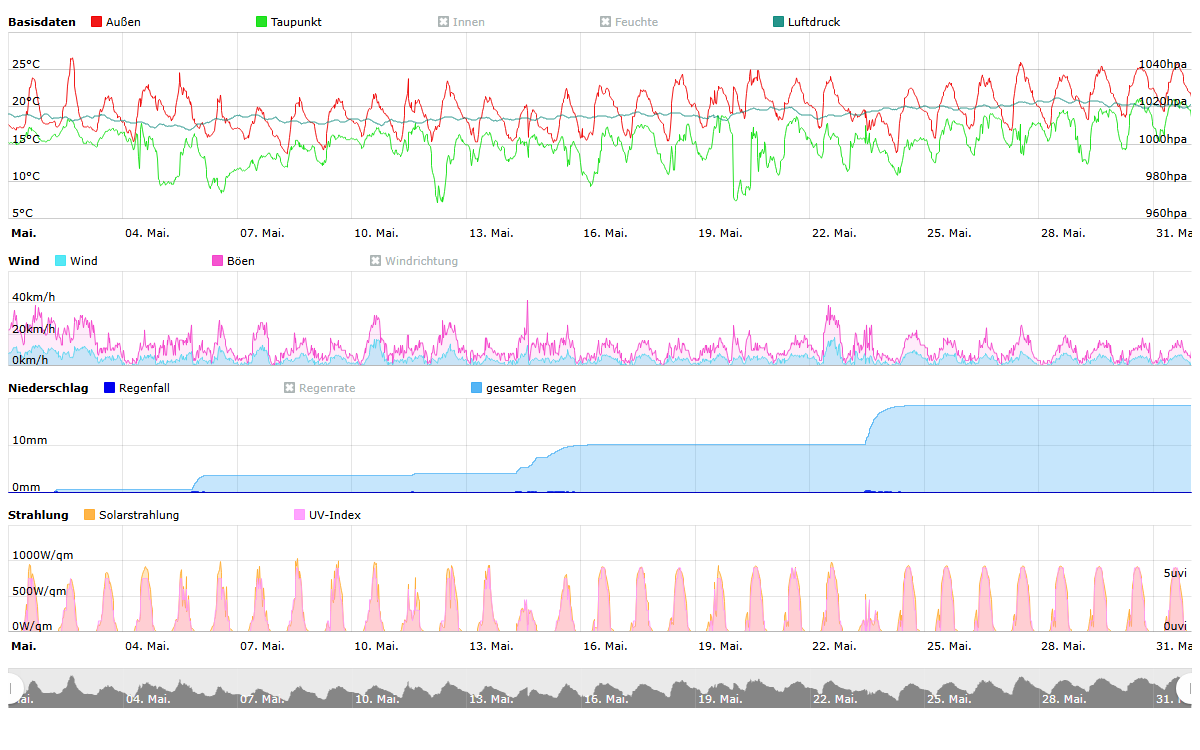This screenshot has width=1200, height=750.
Task: Click the left handle of range navigator
Action: [x=13, y=688]
